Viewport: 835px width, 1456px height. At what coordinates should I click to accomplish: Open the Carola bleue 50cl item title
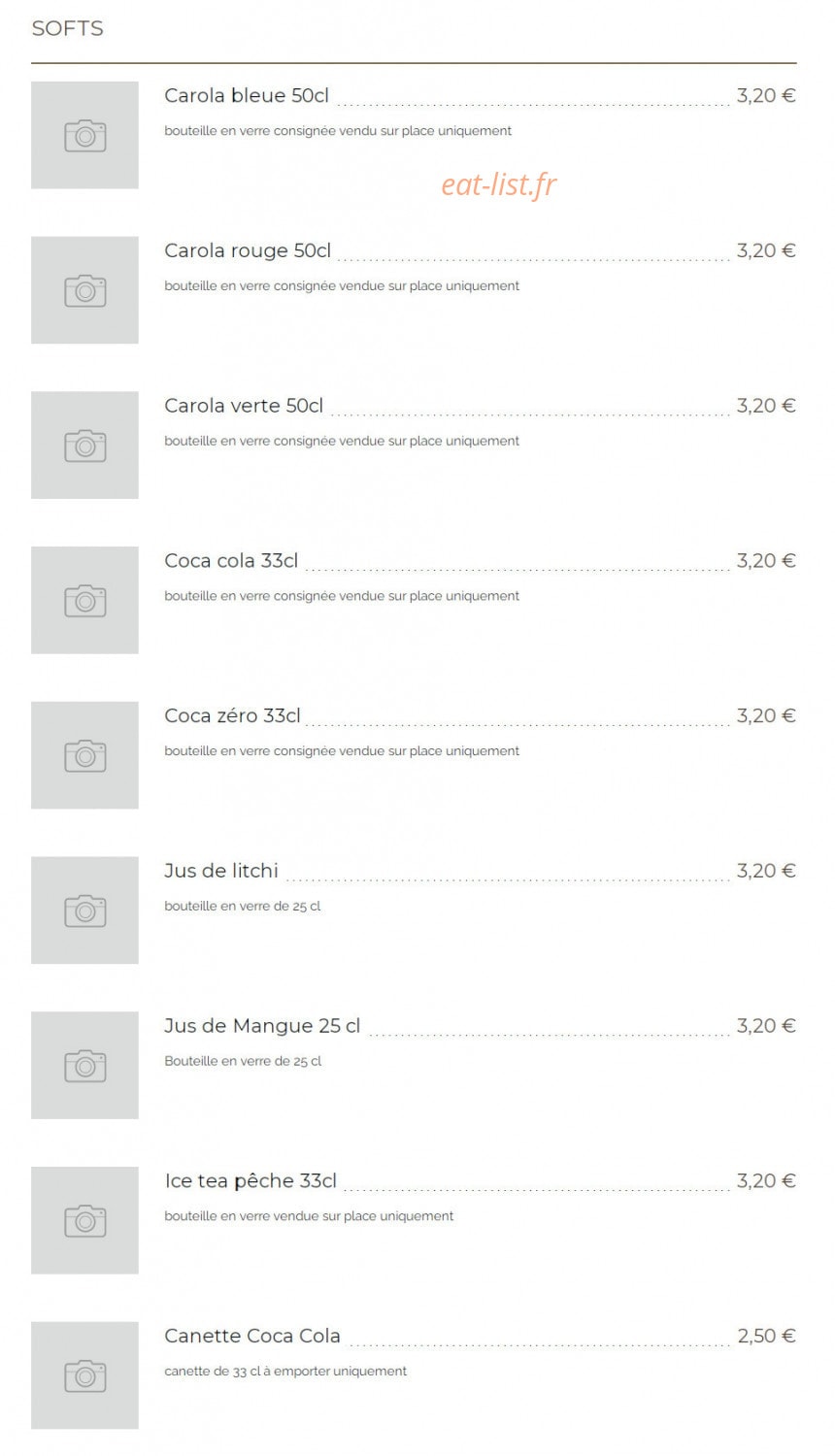[x=247, y=95]
